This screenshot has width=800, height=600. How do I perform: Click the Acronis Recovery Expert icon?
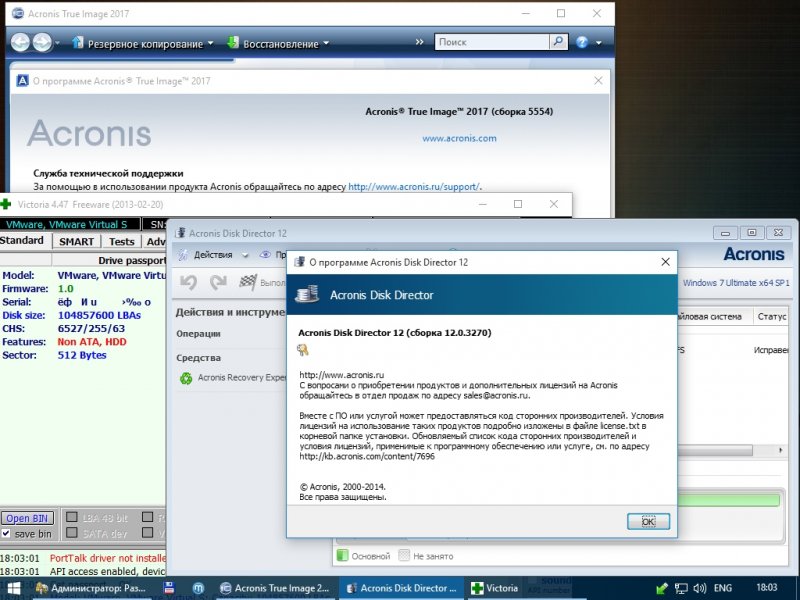click(186, 378)
